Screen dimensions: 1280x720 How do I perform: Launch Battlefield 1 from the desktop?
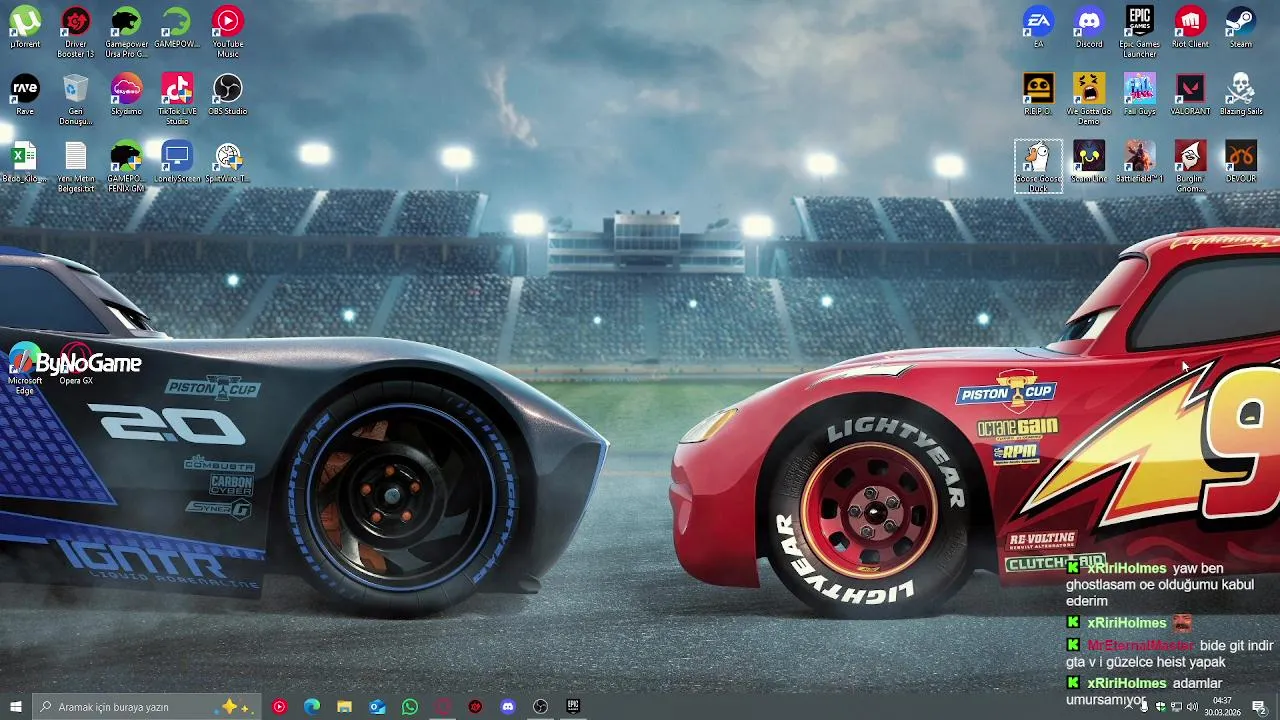tap(1140, 162)
